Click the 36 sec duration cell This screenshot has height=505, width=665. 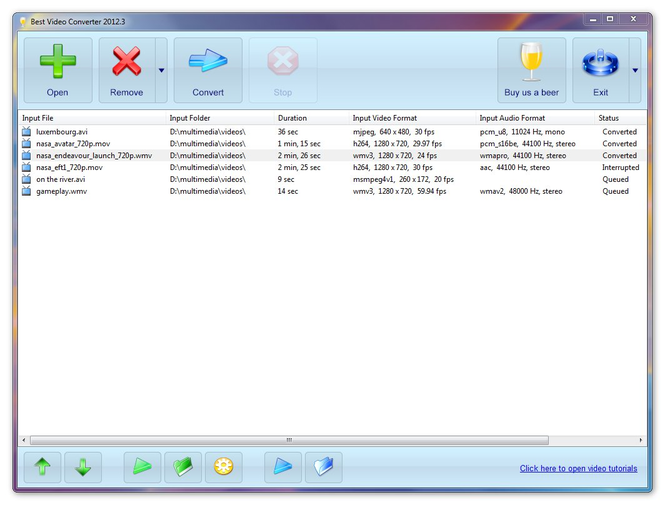tap(288, 132)
